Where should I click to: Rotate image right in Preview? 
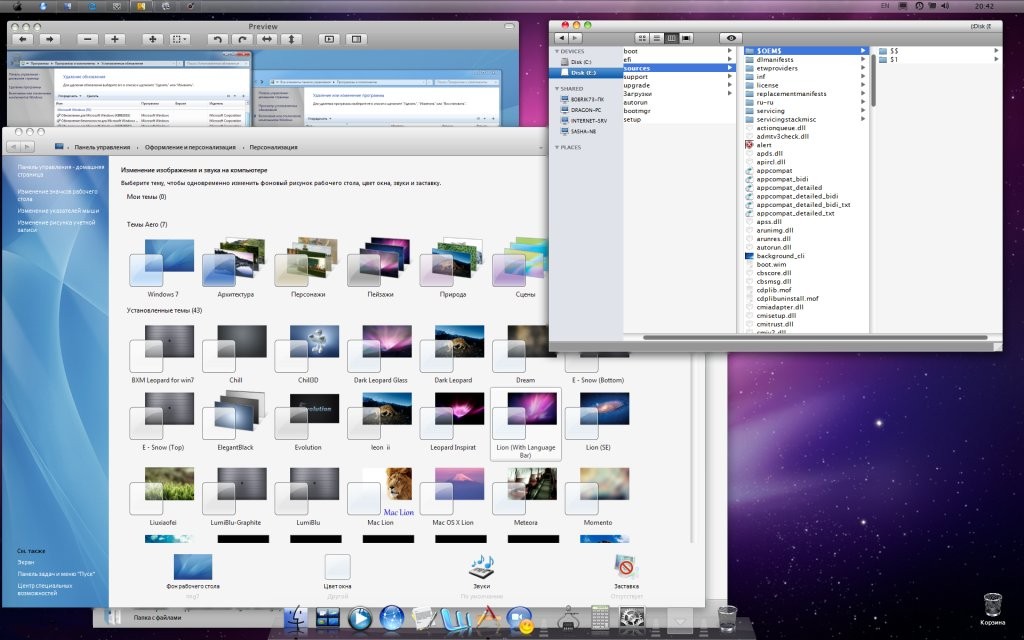point(242,39)
